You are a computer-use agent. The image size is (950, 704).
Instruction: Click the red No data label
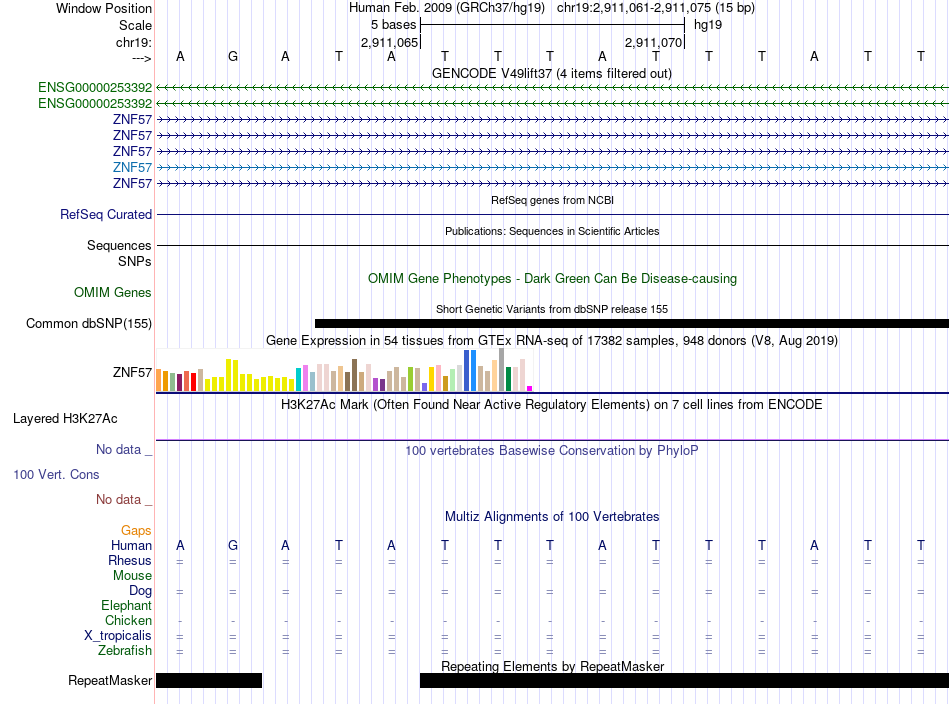(124, 499)
